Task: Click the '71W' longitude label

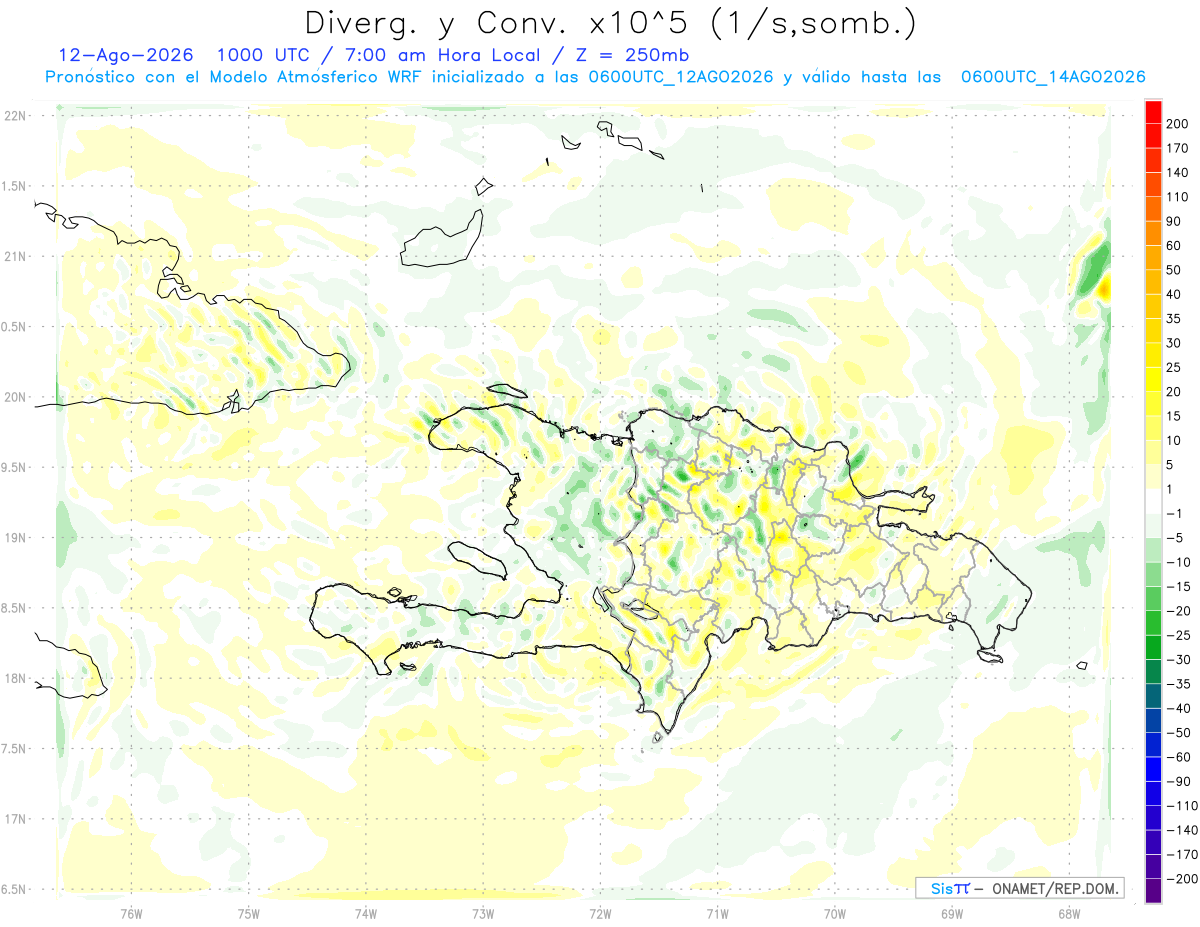Action: (x=717, y=913)
